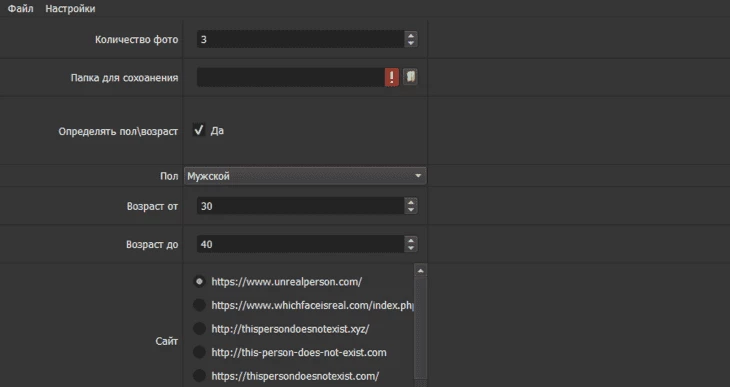Toggle the Да checkbox for Определять пол\возраст
This screenshot has height=387, width=730.
(x=199, y=130)
